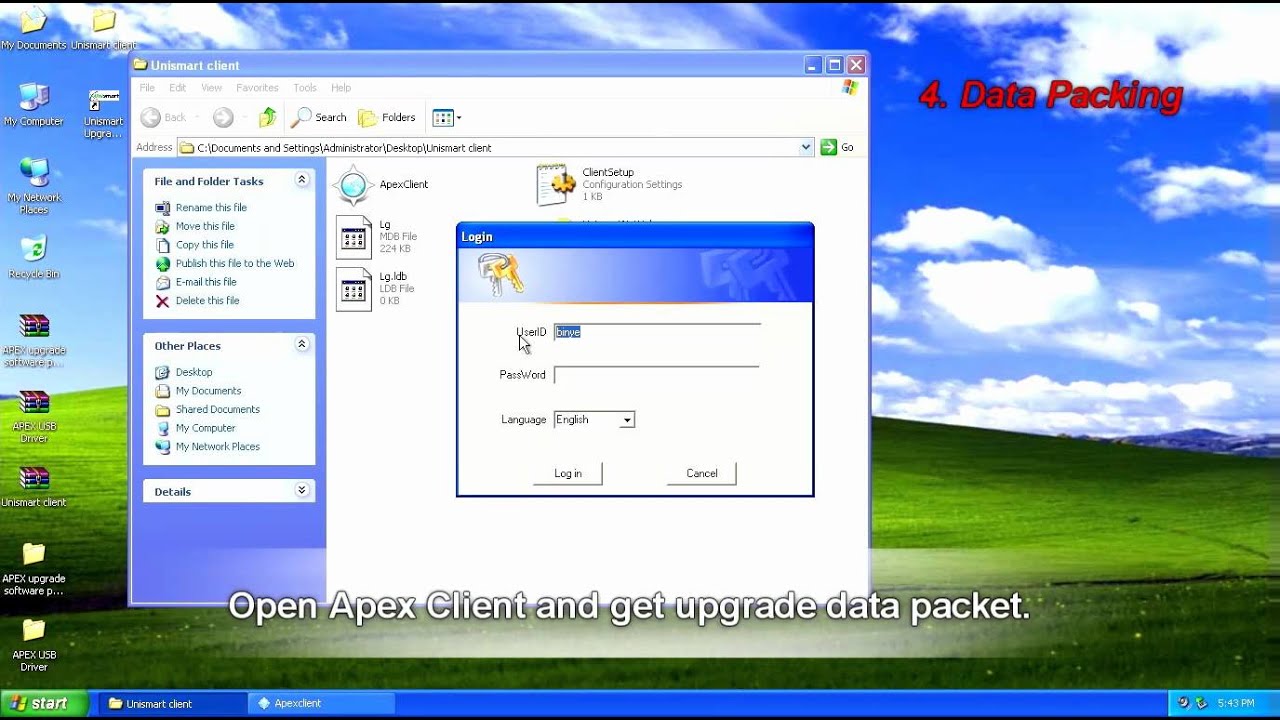Cancel the Login dialog

point(702,473)
